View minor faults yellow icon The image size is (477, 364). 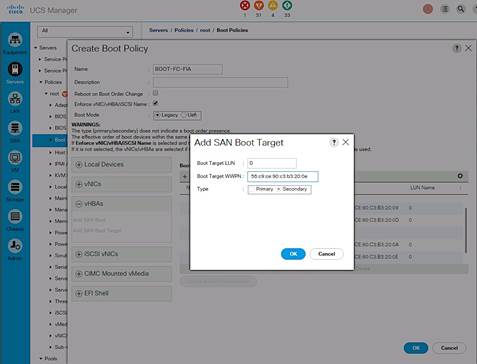pos(273,6)
